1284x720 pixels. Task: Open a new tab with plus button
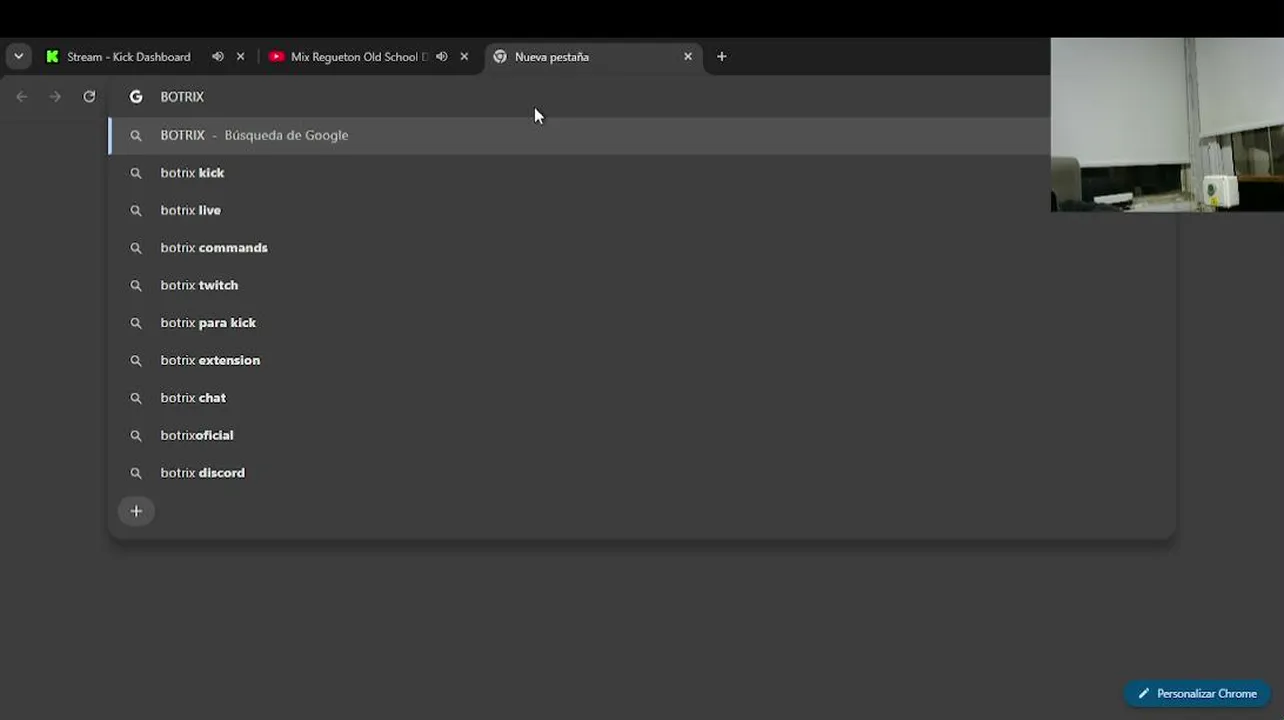pos(722,57)
